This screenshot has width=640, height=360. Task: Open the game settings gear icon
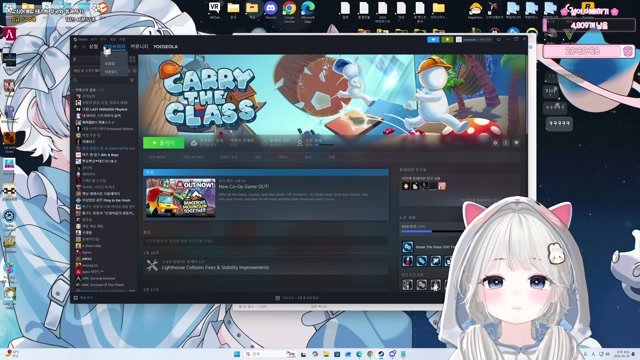495,143
